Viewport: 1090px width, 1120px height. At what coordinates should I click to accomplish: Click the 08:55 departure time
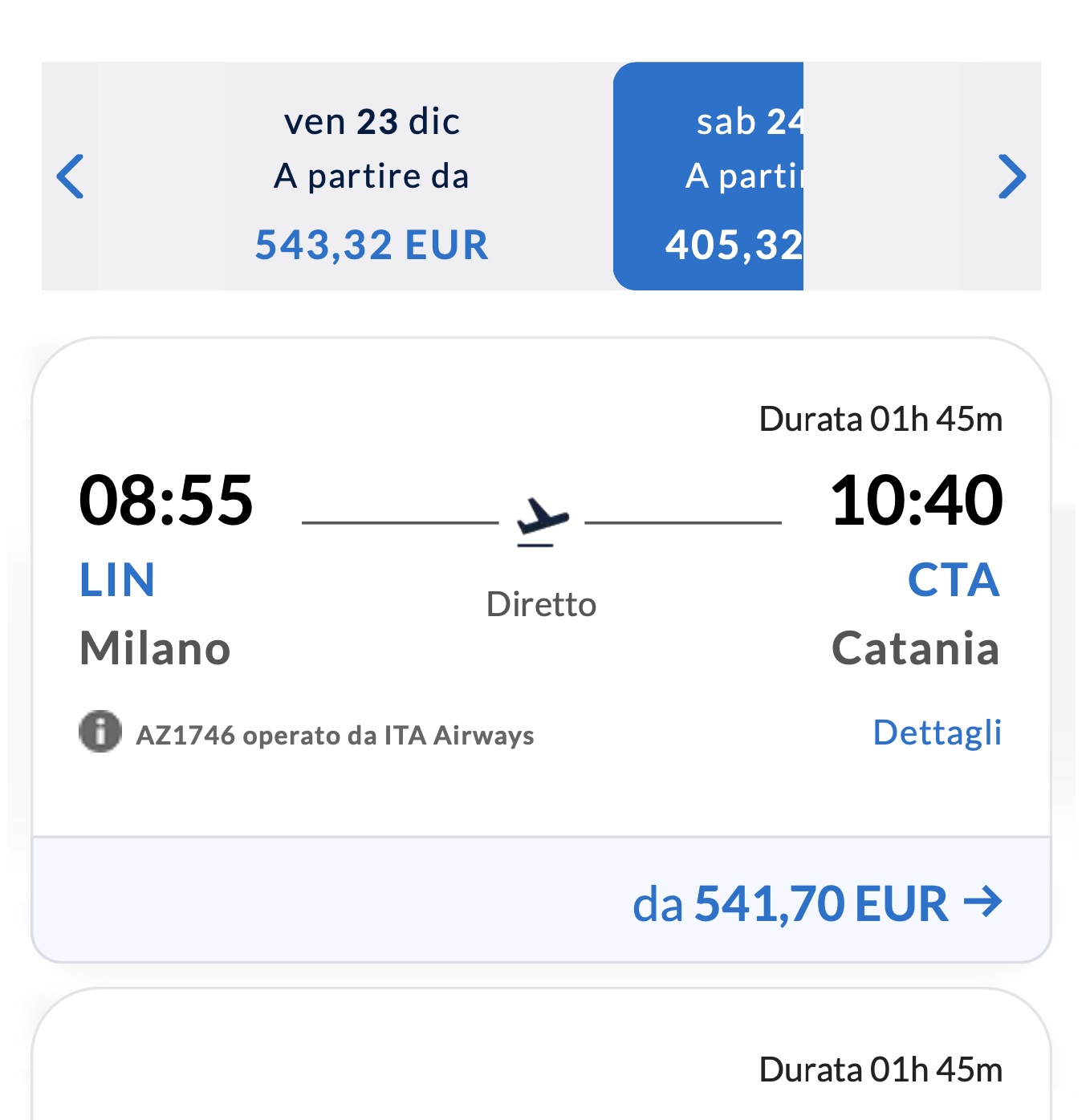pos(166,500)
